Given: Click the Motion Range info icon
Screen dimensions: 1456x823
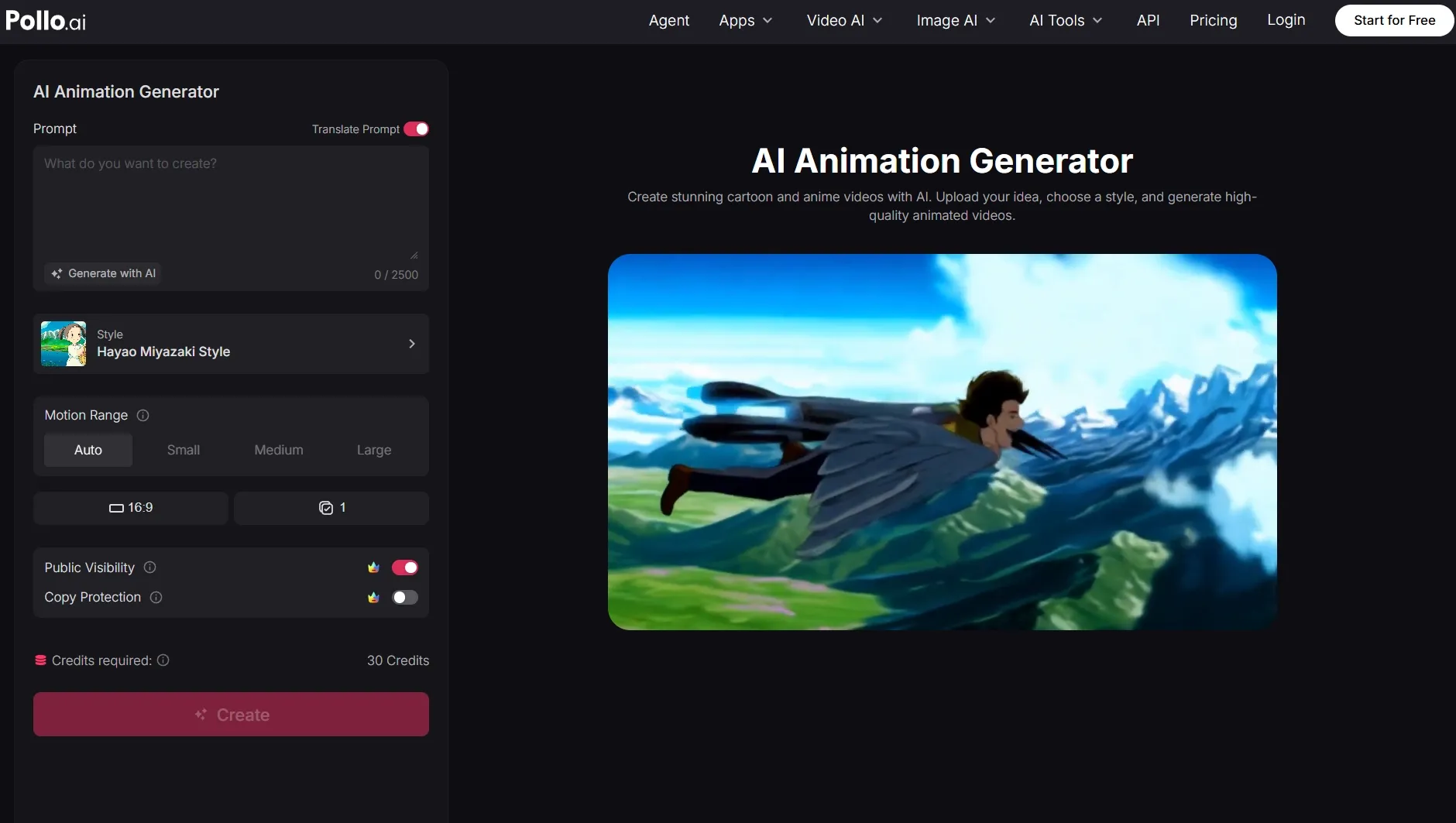Looking at the screenshot, I should pyautogui.click(x=143, y=416).
